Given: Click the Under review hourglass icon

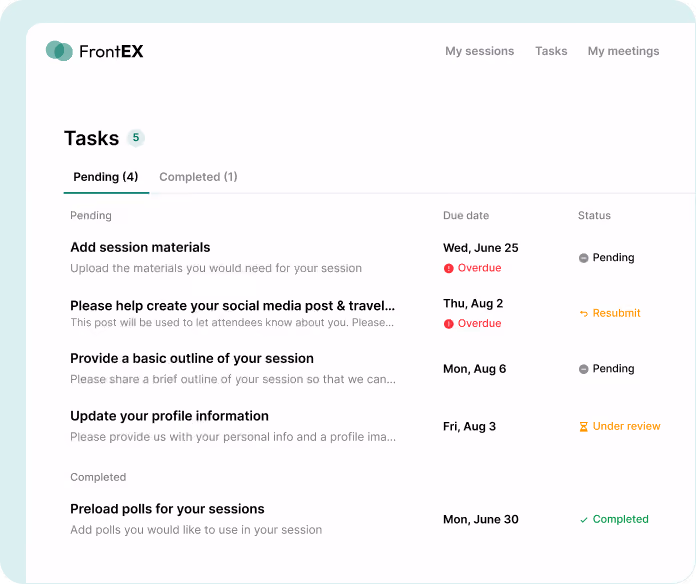Looking at the screenshot, I should tap(584, 426).
